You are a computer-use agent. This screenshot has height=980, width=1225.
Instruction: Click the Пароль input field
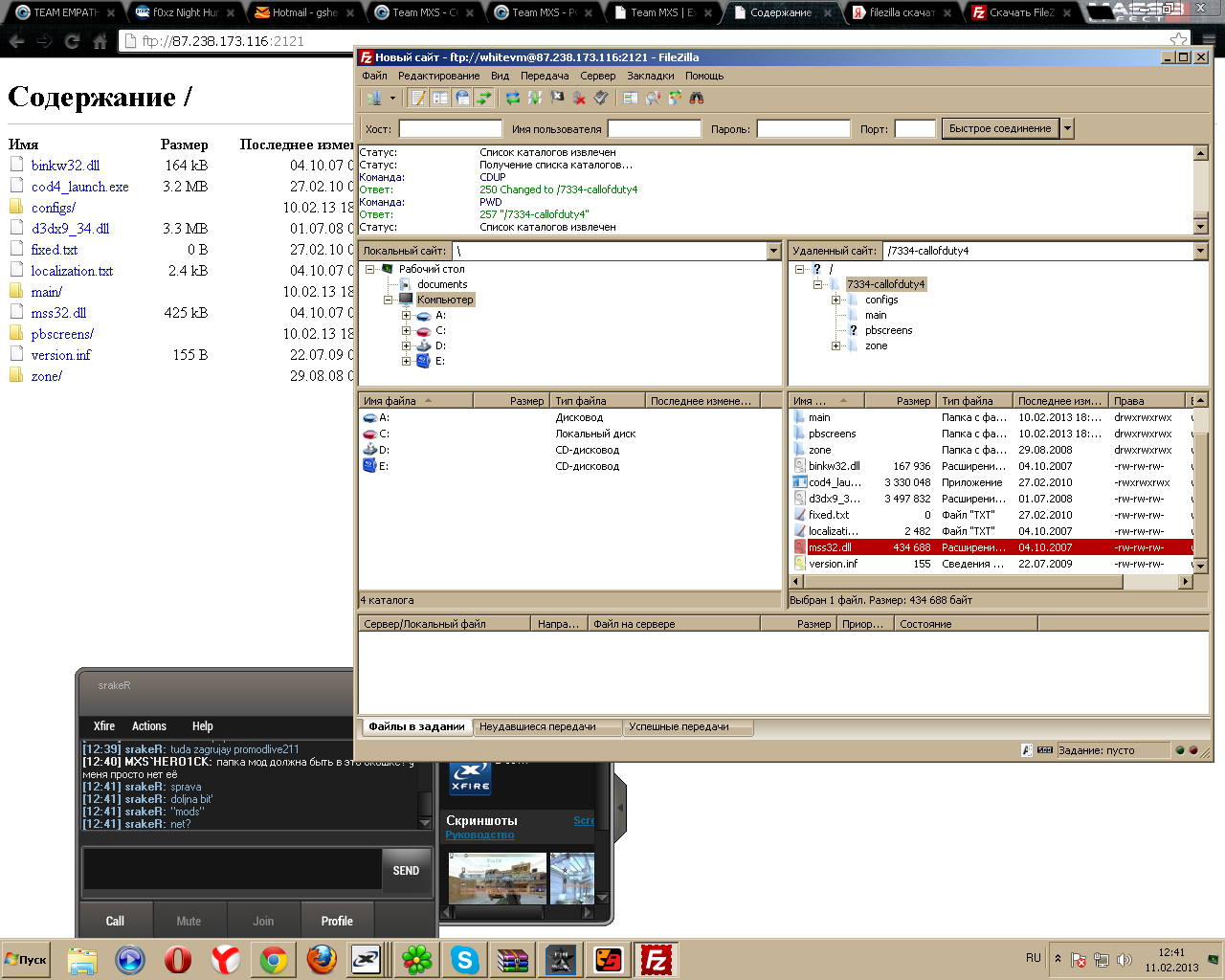(x=803, y=128)
